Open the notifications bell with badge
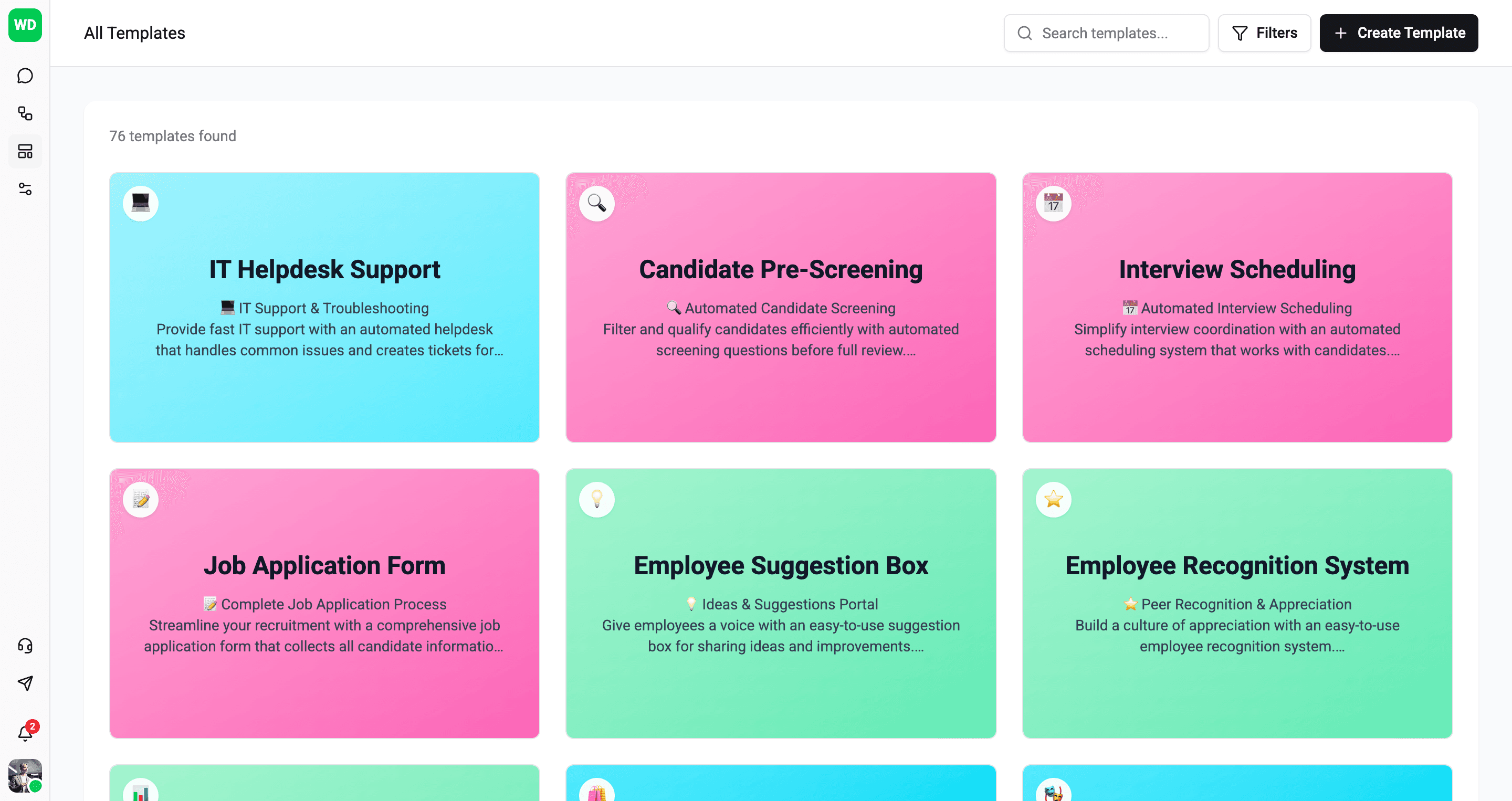The width and height of the screenshot is (1512, 801). pyautogui.click(x=25, y=733)
